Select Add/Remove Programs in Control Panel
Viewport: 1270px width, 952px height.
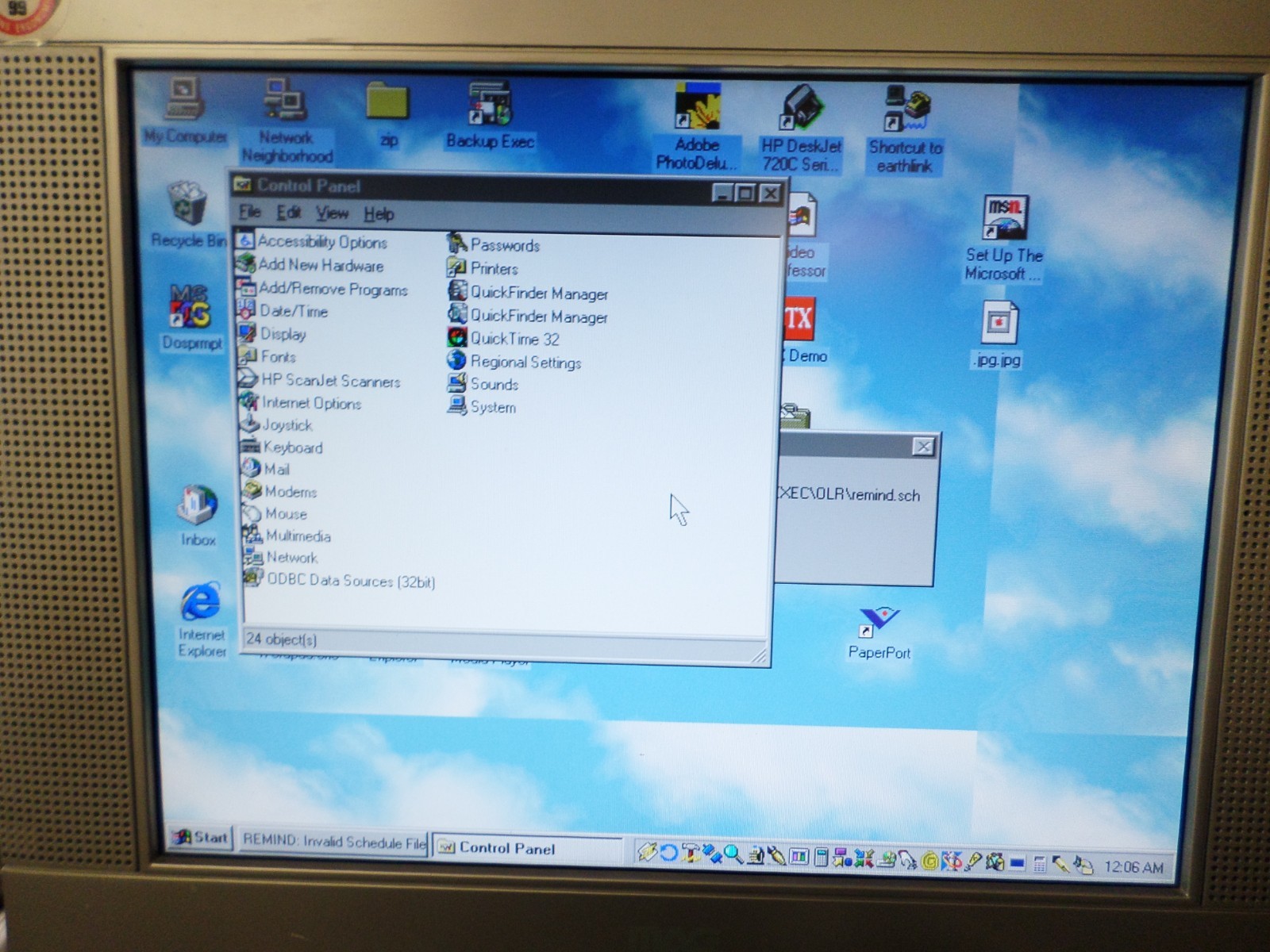coord(323,289)
